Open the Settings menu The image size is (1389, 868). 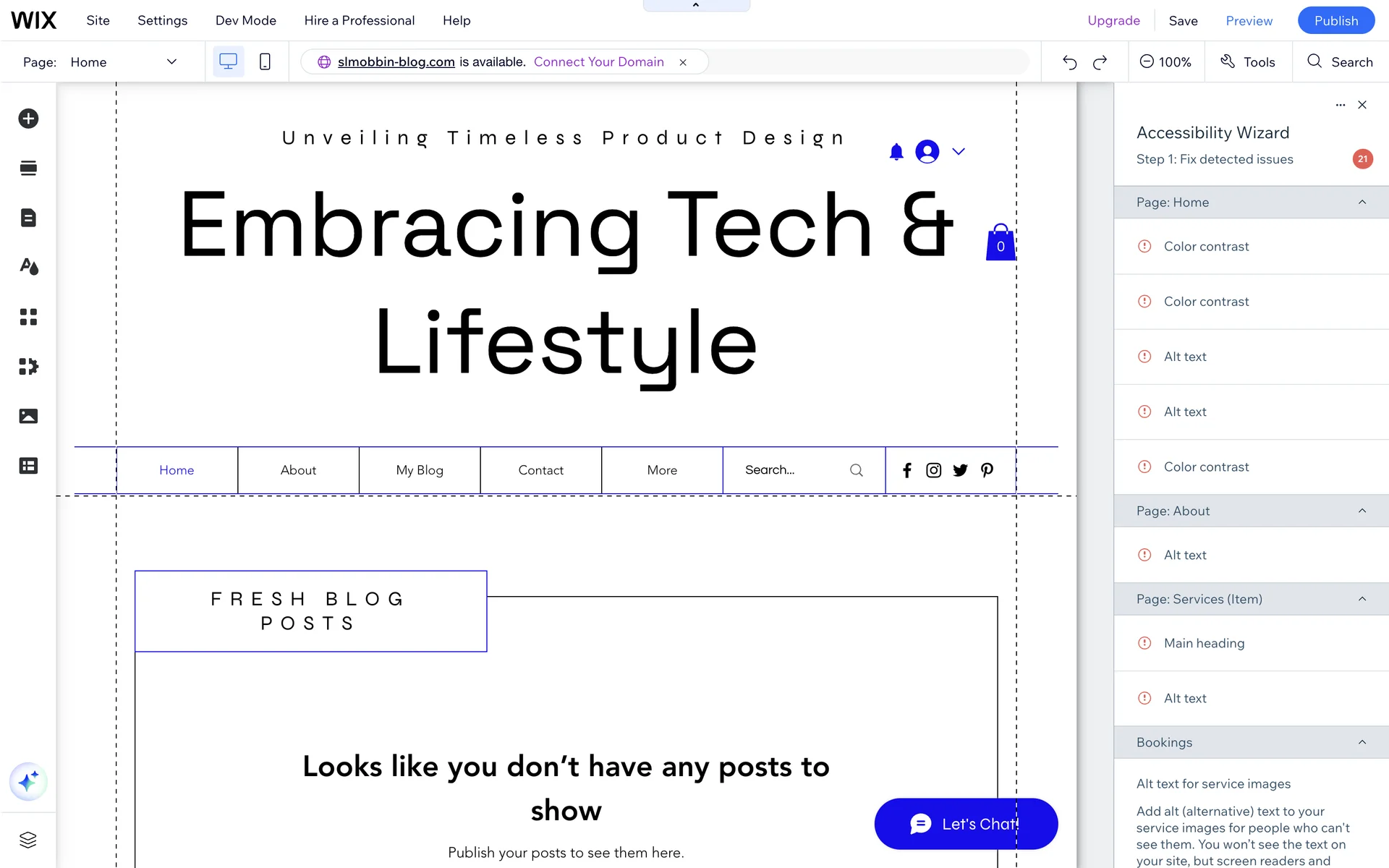point(162,20)
